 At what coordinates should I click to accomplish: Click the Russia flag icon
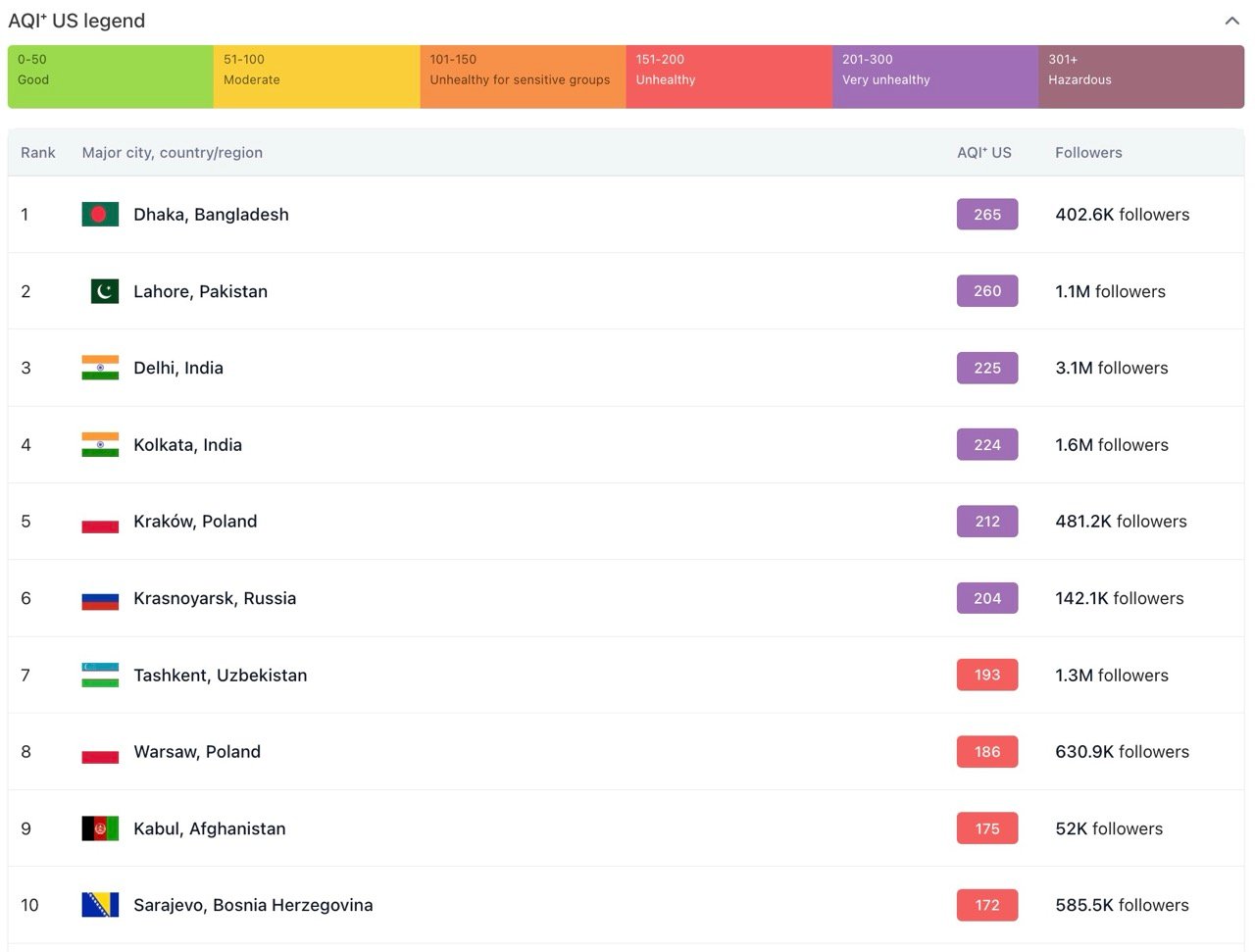coord(100,599)
